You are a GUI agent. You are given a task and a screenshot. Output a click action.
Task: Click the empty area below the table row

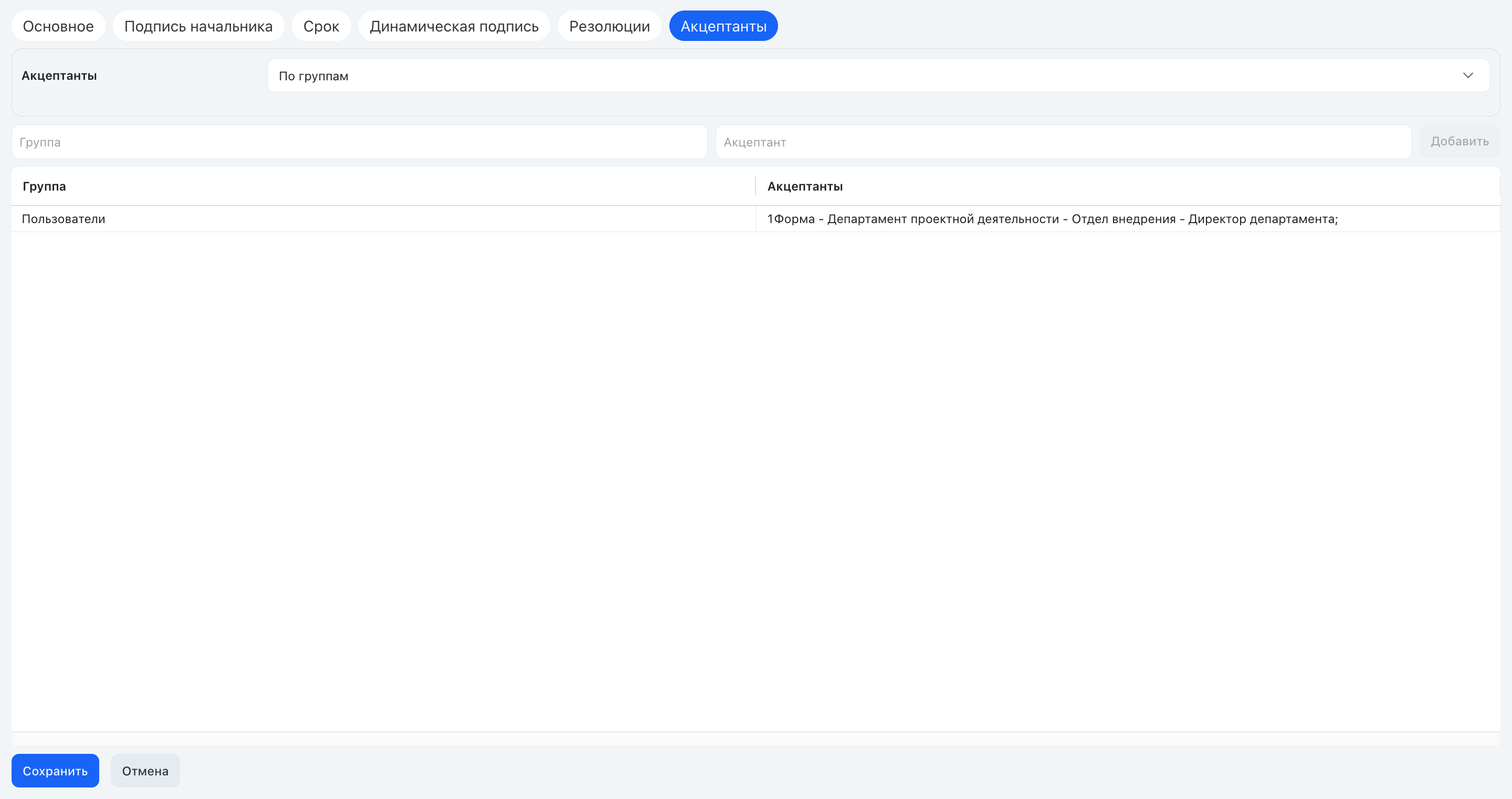click(755, 481)
